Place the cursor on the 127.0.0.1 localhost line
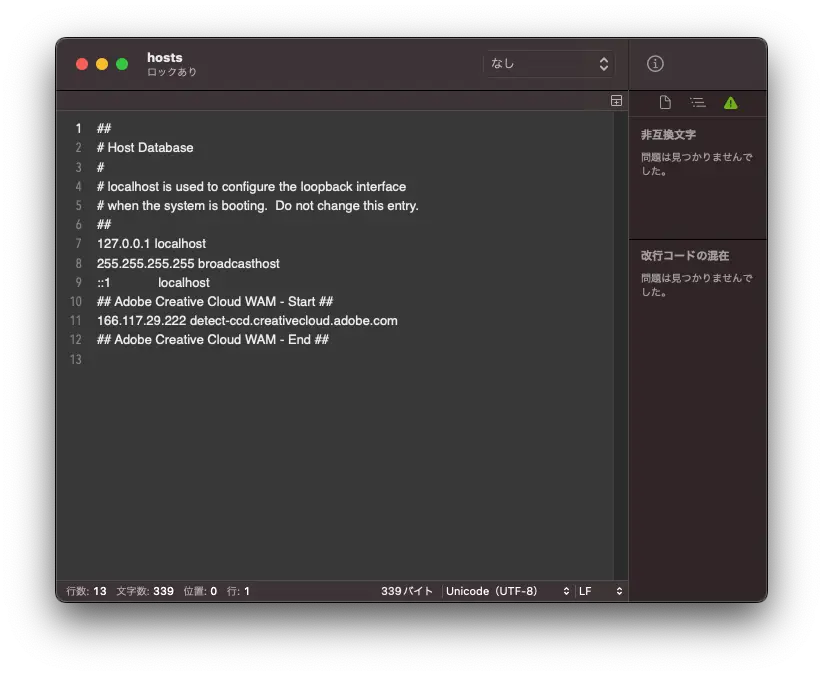Viewport: 823px width, 676px height. point(152,244)
